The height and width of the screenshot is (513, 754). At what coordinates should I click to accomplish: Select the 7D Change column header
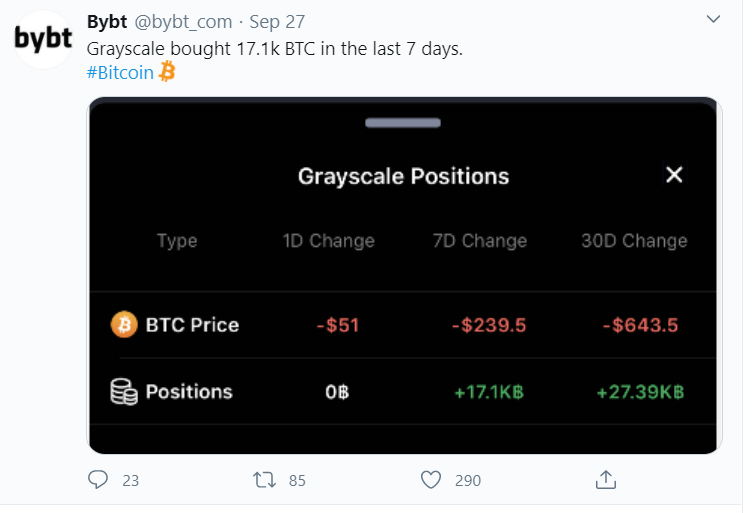coord(480,241)
